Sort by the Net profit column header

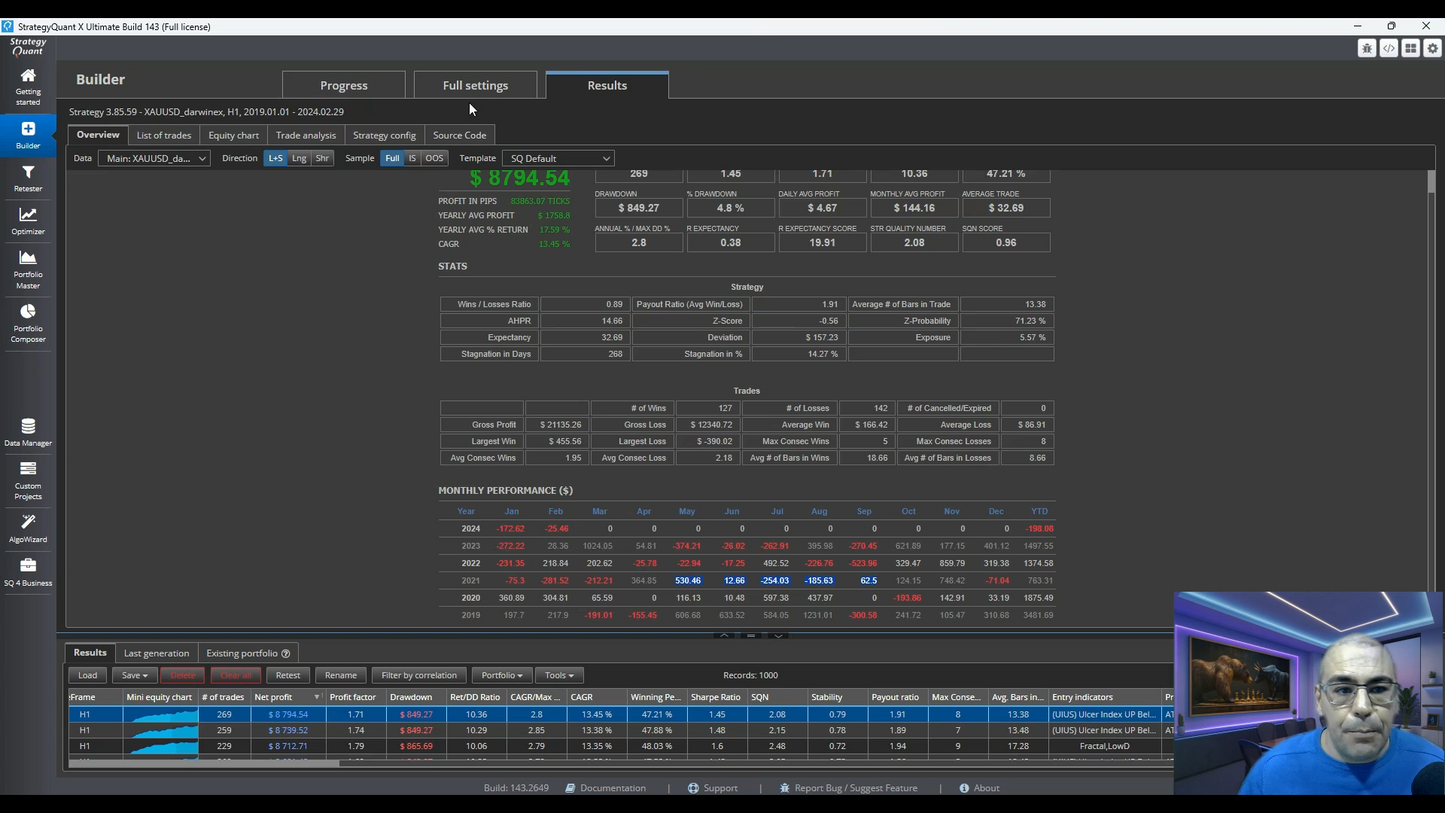(286, 697)
